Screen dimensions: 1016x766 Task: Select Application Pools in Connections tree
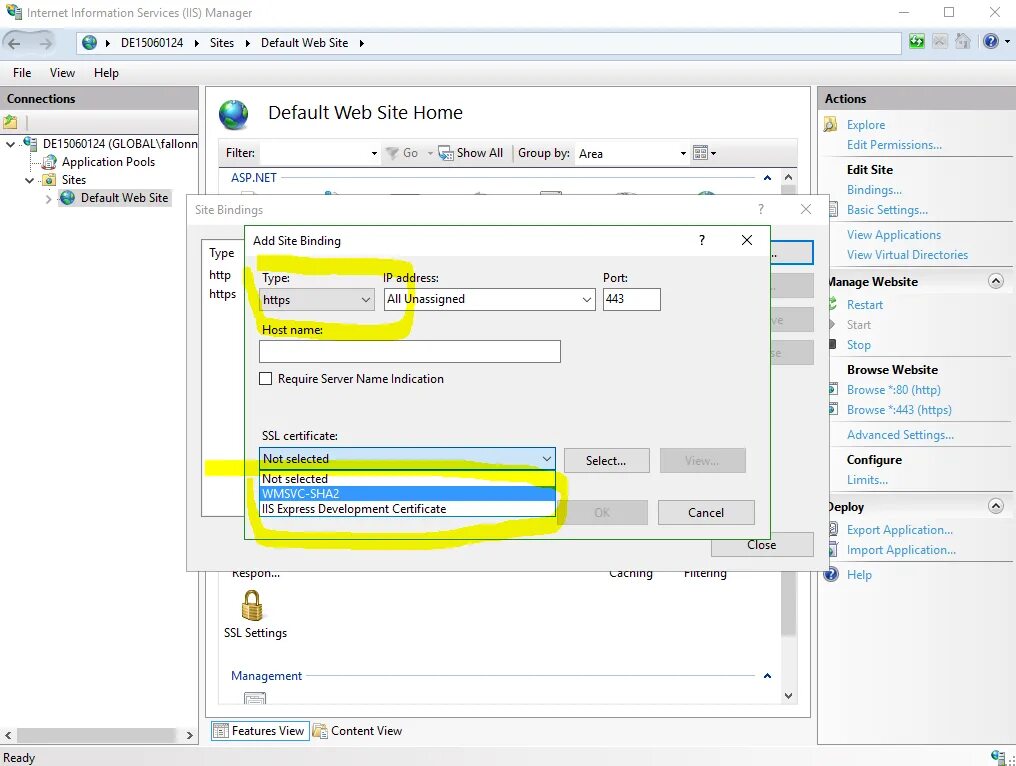coord(108,162)
